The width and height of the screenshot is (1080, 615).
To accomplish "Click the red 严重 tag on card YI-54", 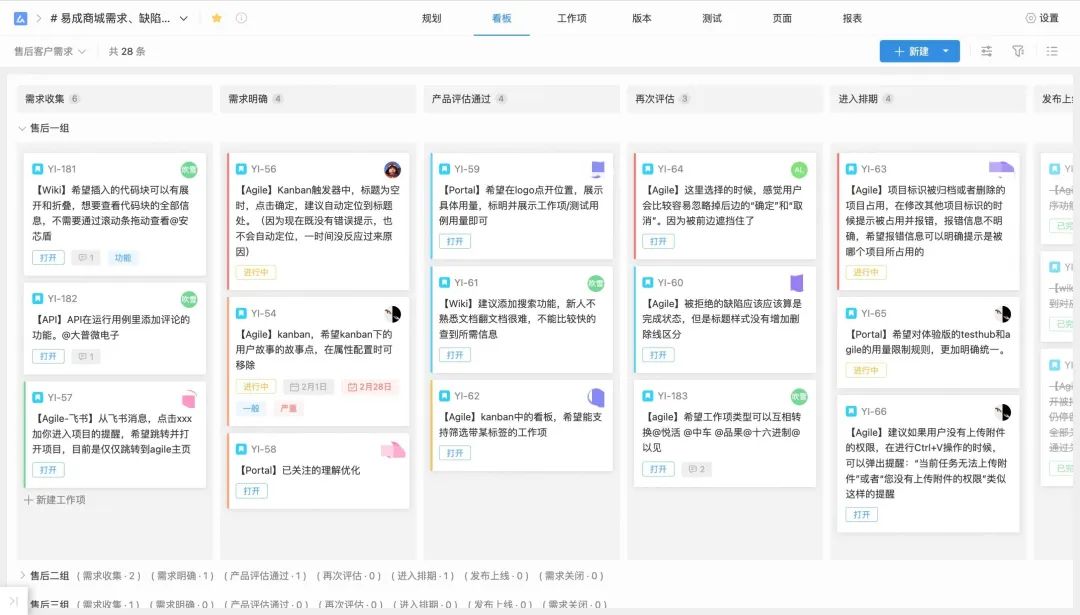I will tap(288, 408).
